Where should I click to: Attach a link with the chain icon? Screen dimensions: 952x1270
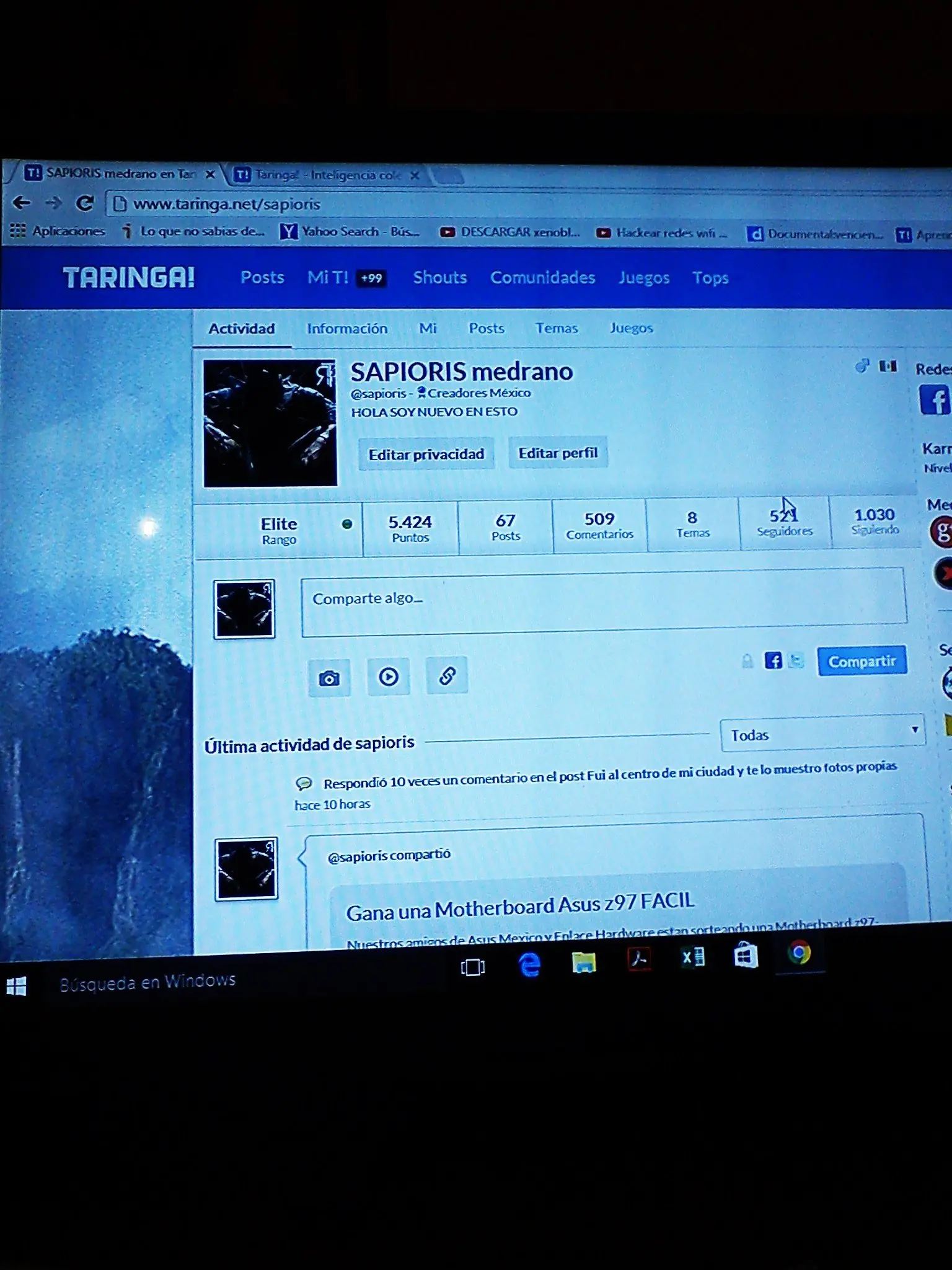[447, 675]
